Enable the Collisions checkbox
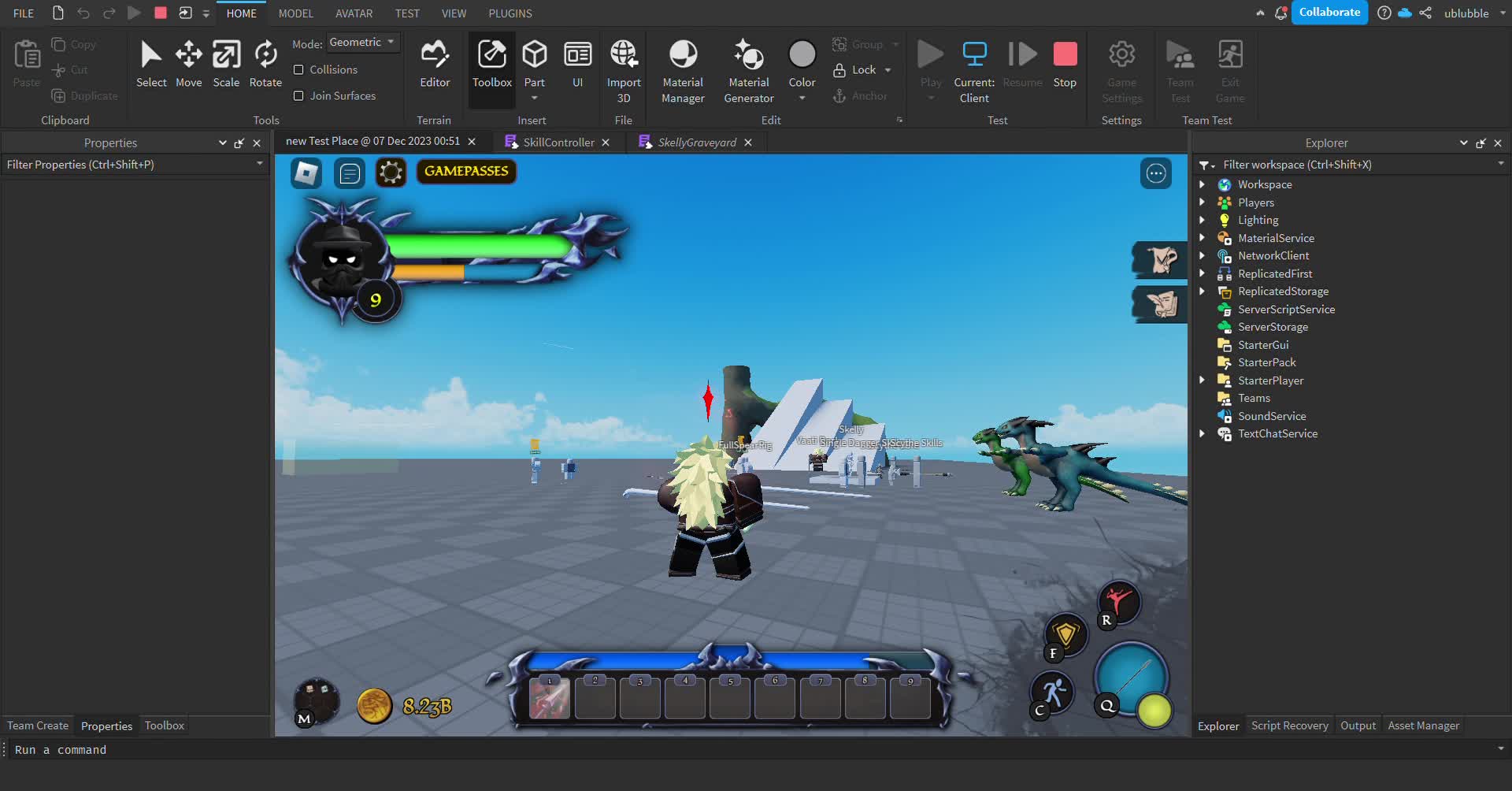The width and height of the screenshot is (1512, 791). coord(298,70)
